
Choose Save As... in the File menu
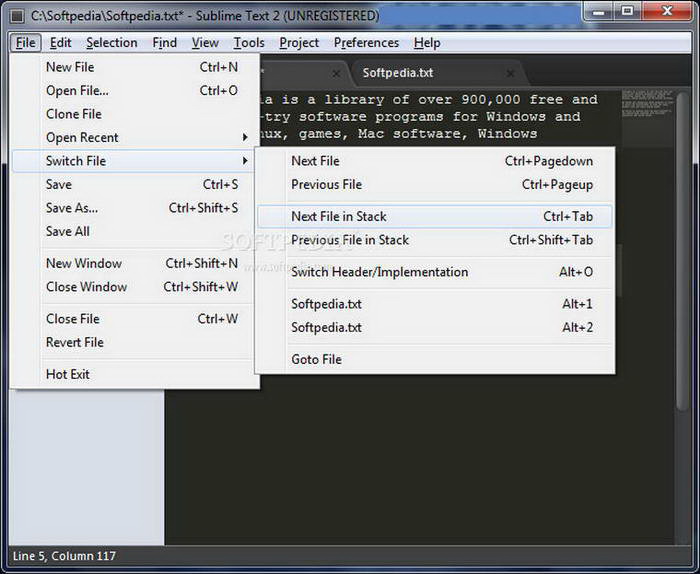(72, 208)
